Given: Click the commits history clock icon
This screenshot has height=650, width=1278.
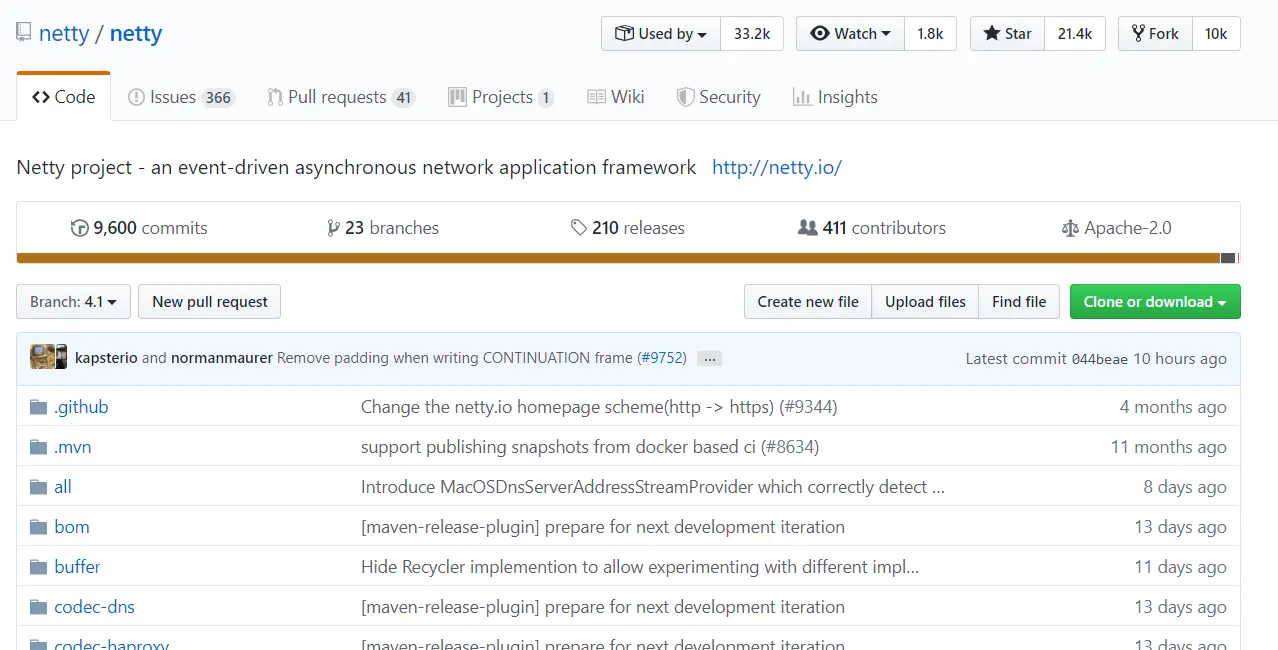Looking at the screenshot, I should point(79,228).
